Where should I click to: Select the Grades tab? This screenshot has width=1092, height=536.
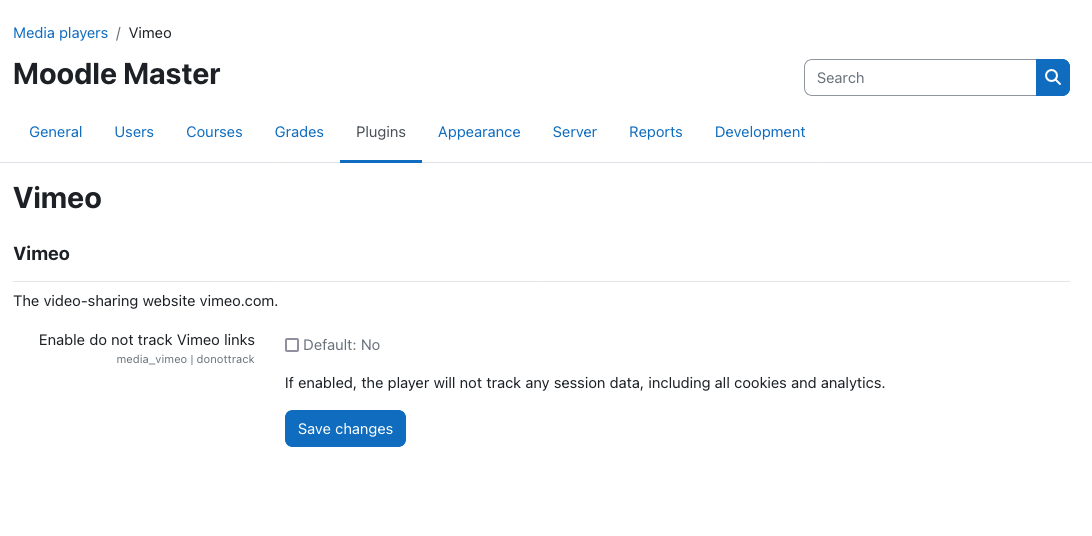[x=299, y=132]
